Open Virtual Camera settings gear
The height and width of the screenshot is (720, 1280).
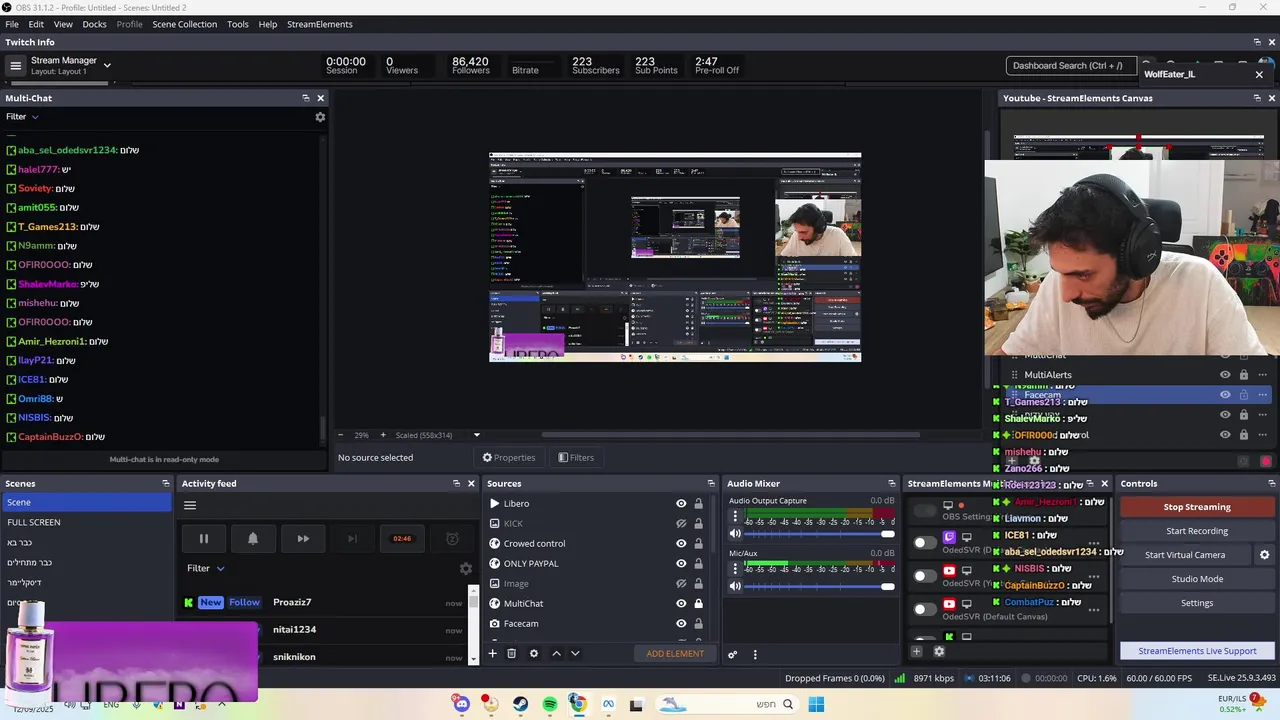point(1264,555)
